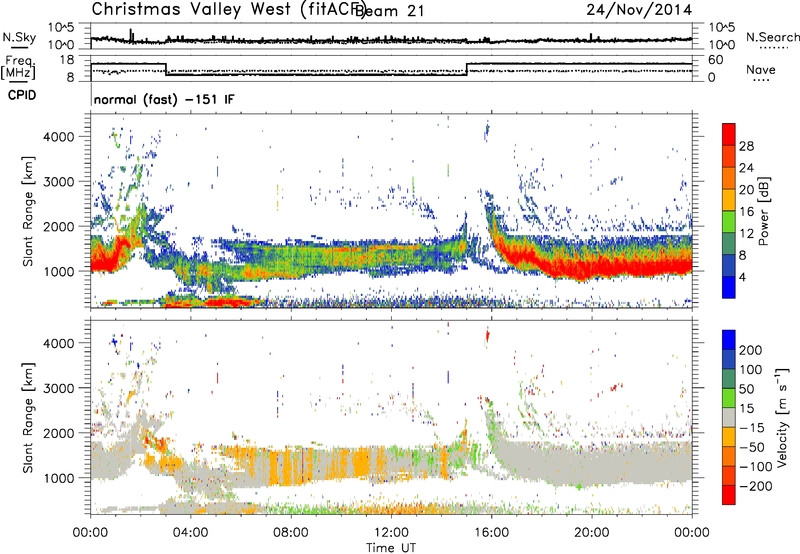Screen dimensions: 800x554
Task: Click the right '10^0' noise axis label
Action: (722, 45)
